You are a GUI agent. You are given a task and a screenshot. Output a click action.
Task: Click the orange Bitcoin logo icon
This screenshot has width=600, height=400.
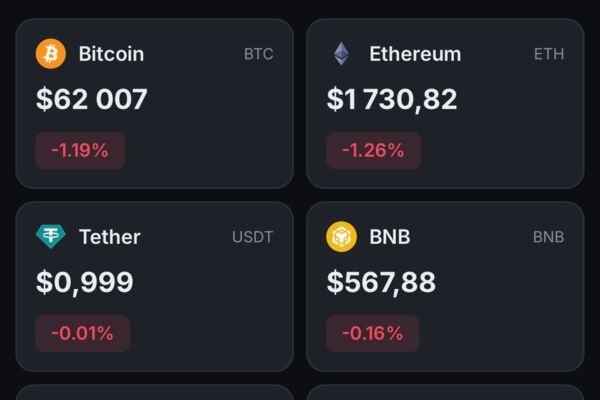(x=51, y=54)
